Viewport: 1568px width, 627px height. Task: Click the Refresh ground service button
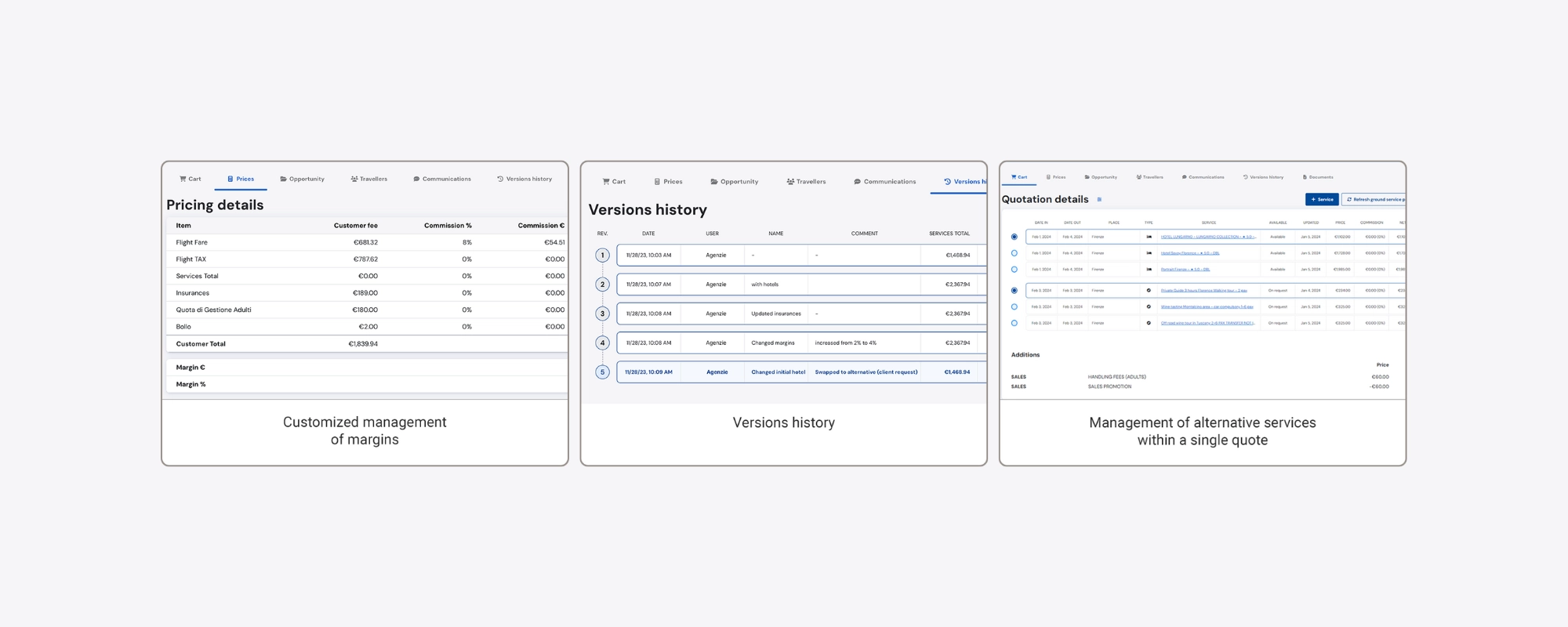(x=1374, y=200)
